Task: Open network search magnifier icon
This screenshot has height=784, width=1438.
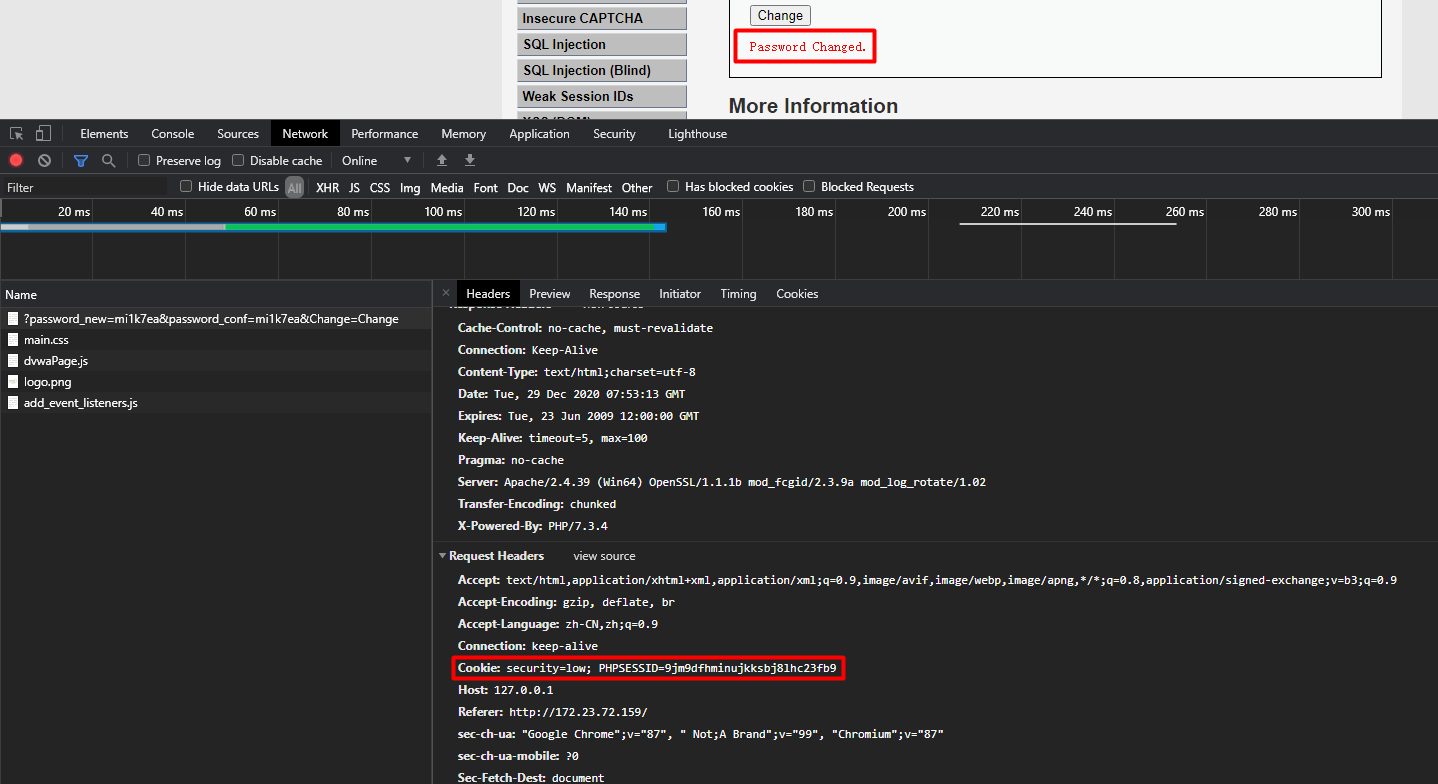Action: click(108, 160)
